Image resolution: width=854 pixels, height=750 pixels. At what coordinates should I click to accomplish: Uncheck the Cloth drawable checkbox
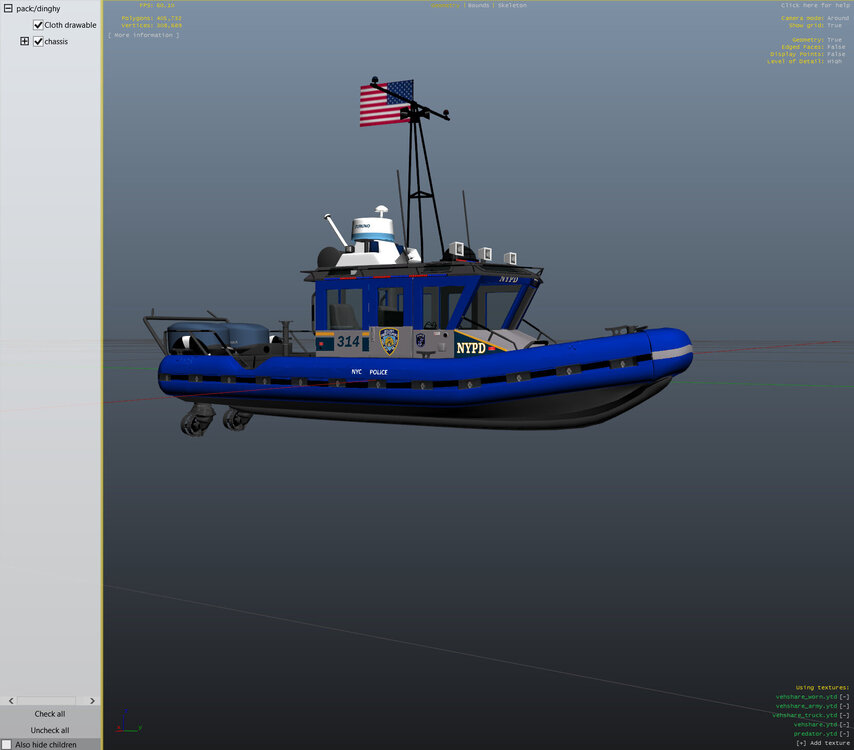(x=38, y=25)
